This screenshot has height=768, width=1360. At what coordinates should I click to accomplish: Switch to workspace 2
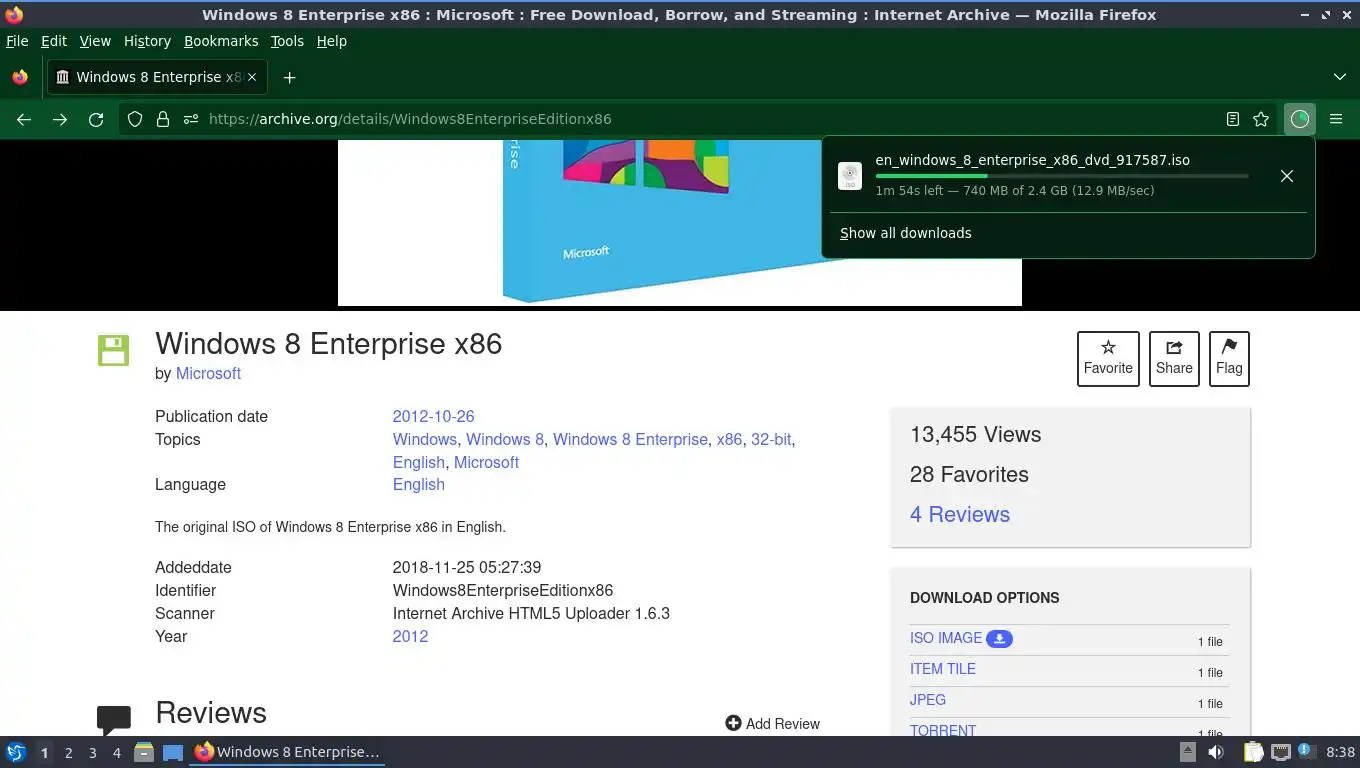(68, 753)
